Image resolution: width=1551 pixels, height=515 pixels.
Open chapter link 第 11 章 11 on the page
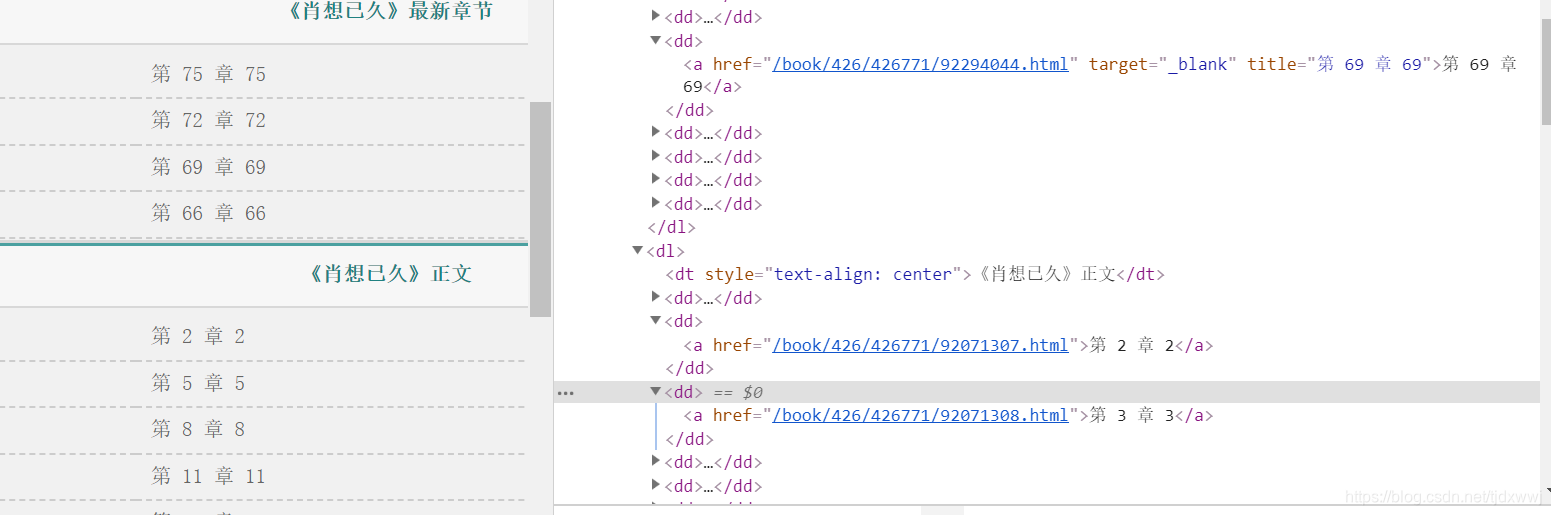(x=209, y=476)
